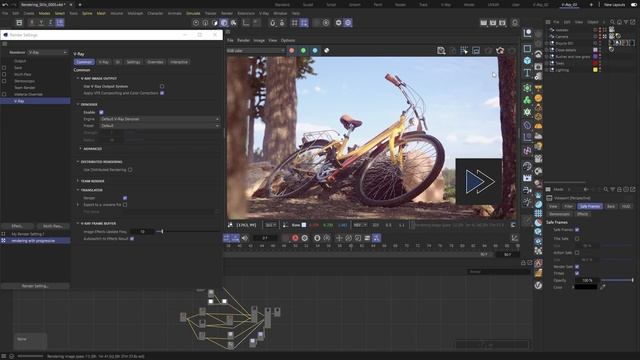The image size is (640, 360).
Task: Open the Image menu in frame buffer
Action: 259,40
